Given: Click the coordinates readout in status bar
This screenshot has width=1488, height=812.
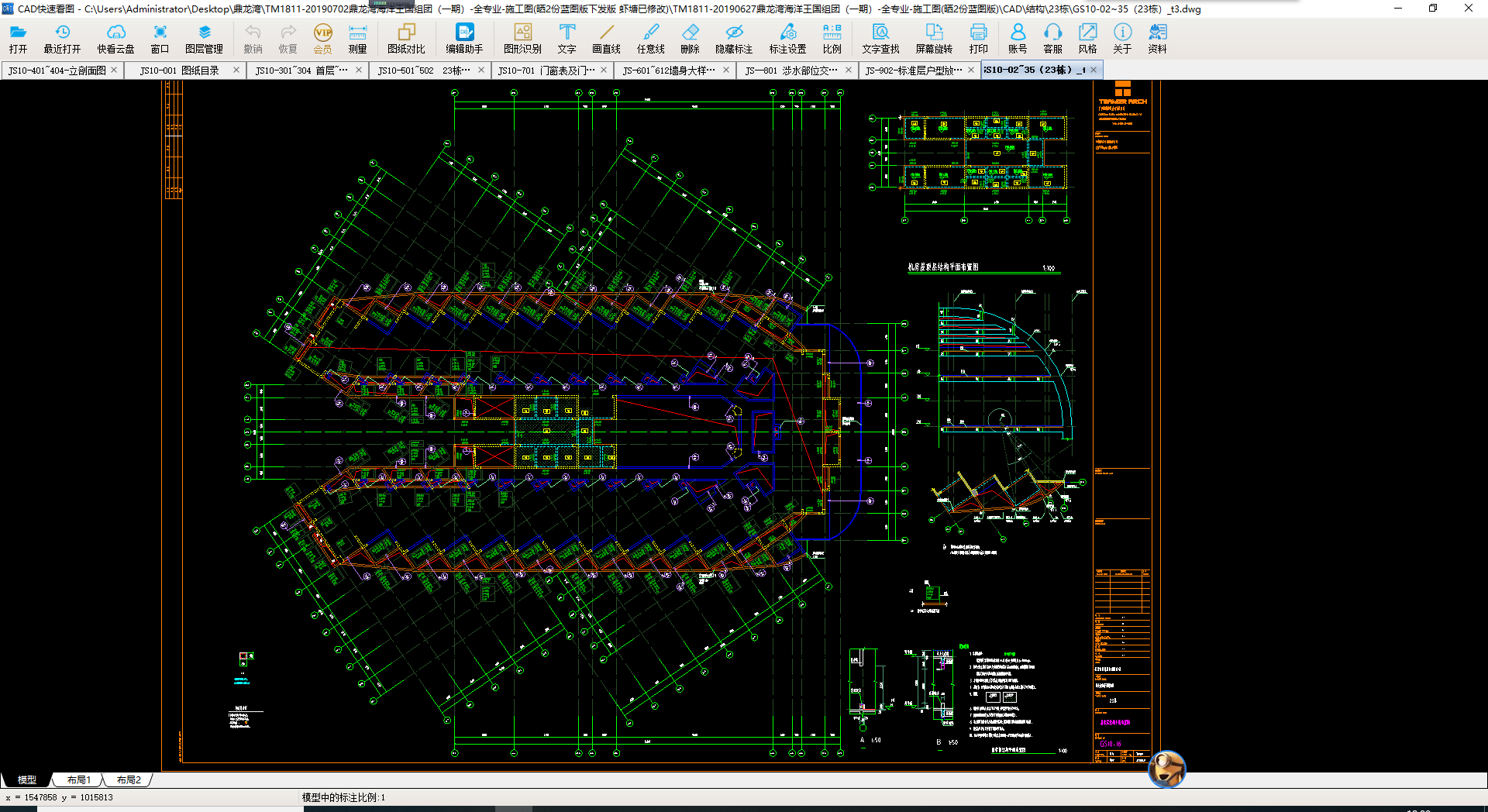Looking at the screenshot, I should [60, 797].
